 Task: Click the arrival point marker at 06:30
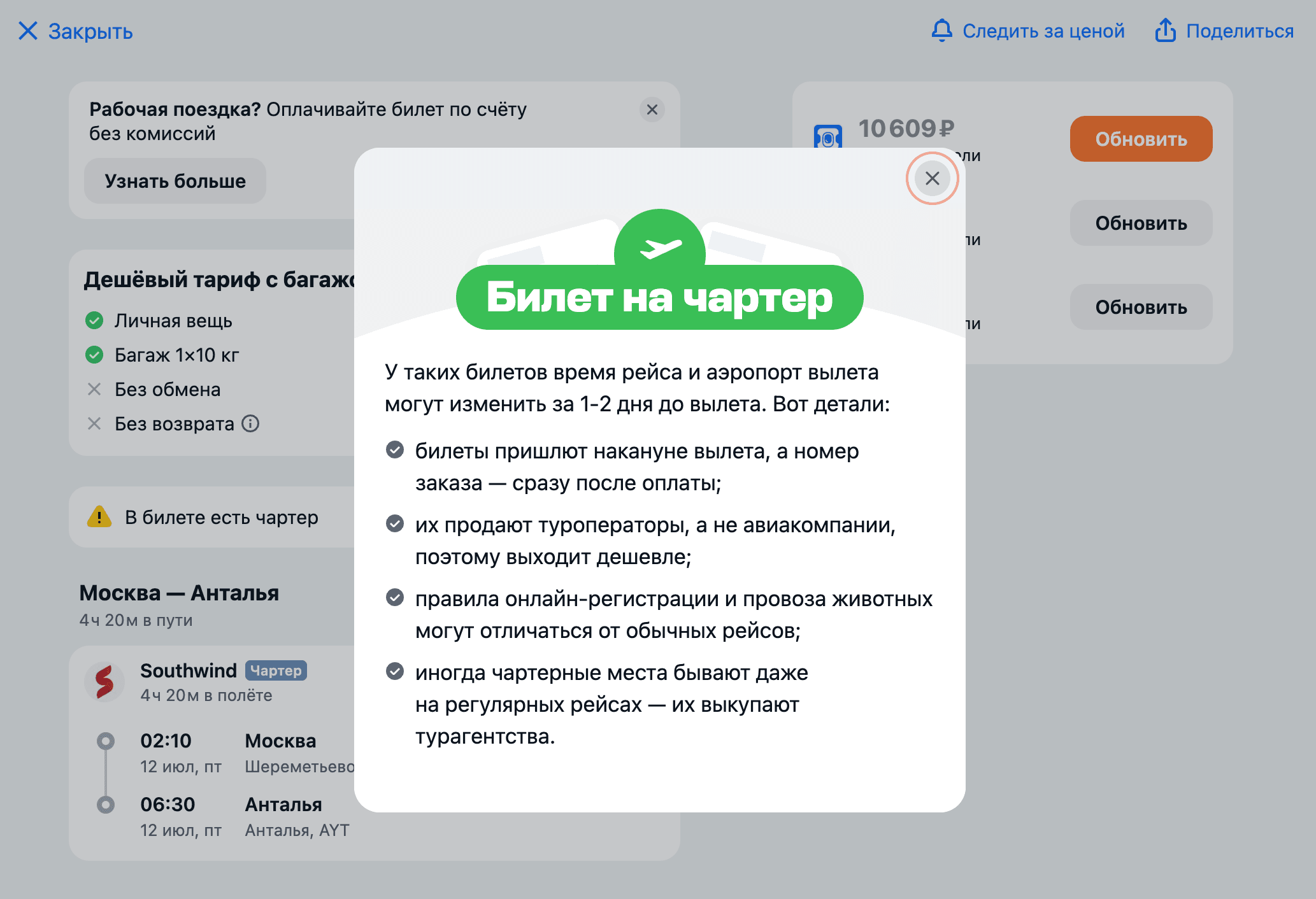(x=106, y=805)
